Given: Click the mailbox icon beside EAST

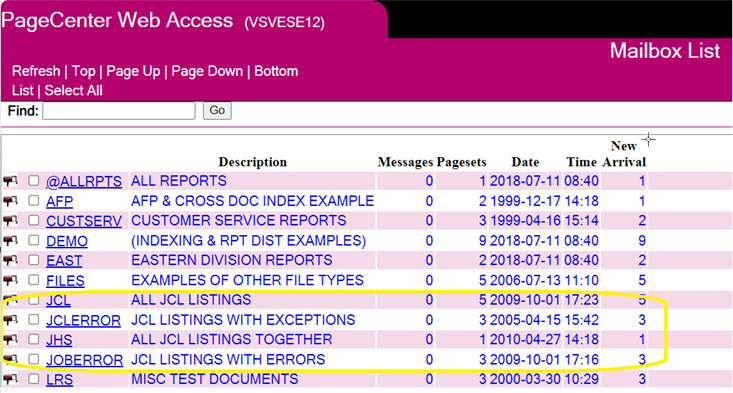Looking at the screenshot, I should (10, 260).
